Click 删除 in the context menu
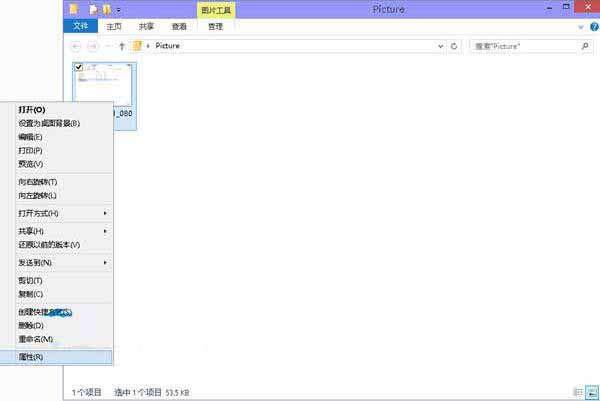 31,326
